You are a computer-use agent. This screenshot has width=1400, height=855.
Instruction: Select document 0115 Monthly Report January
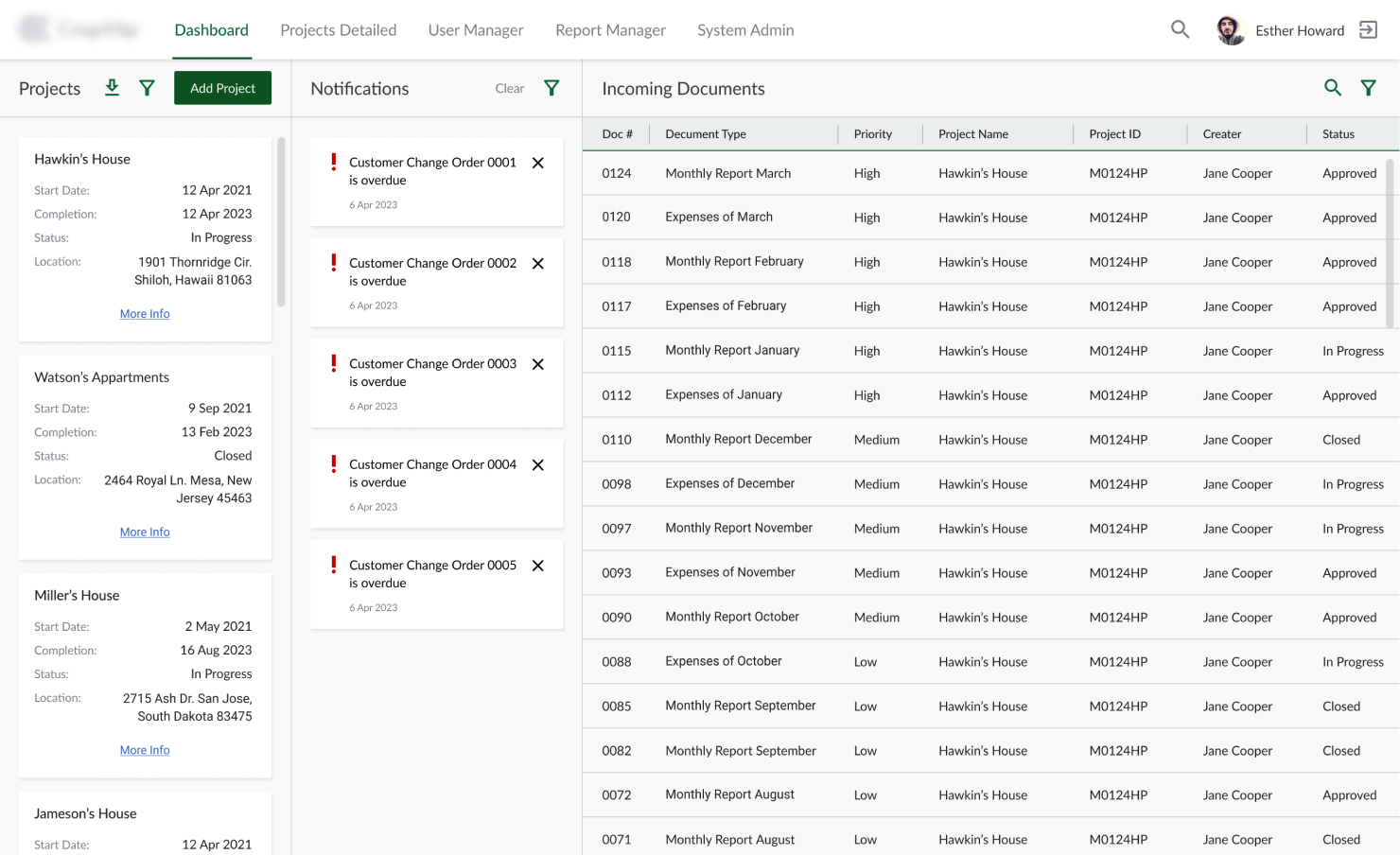click(990, 351)
